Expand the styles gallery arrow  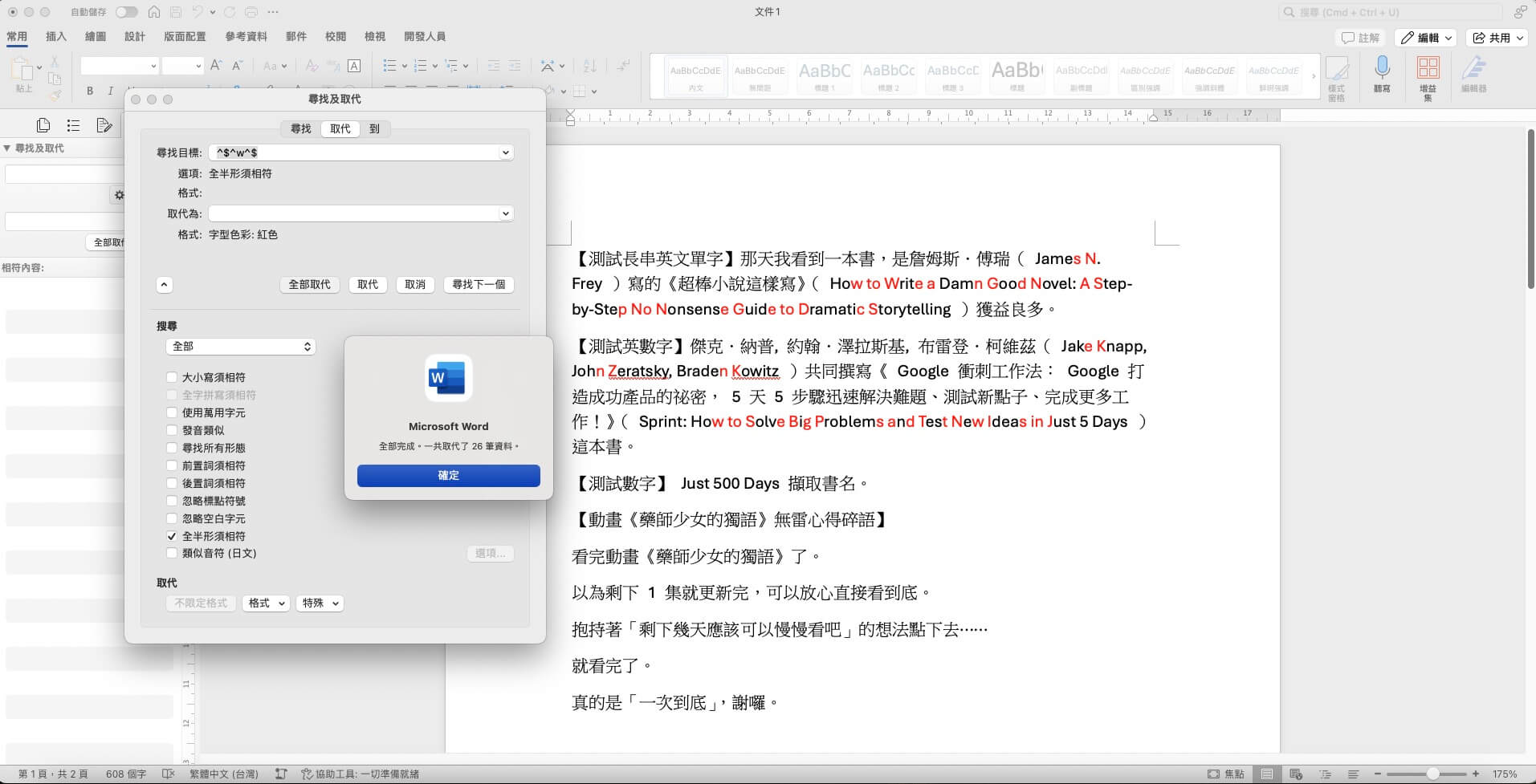[x=1314, y=76]
